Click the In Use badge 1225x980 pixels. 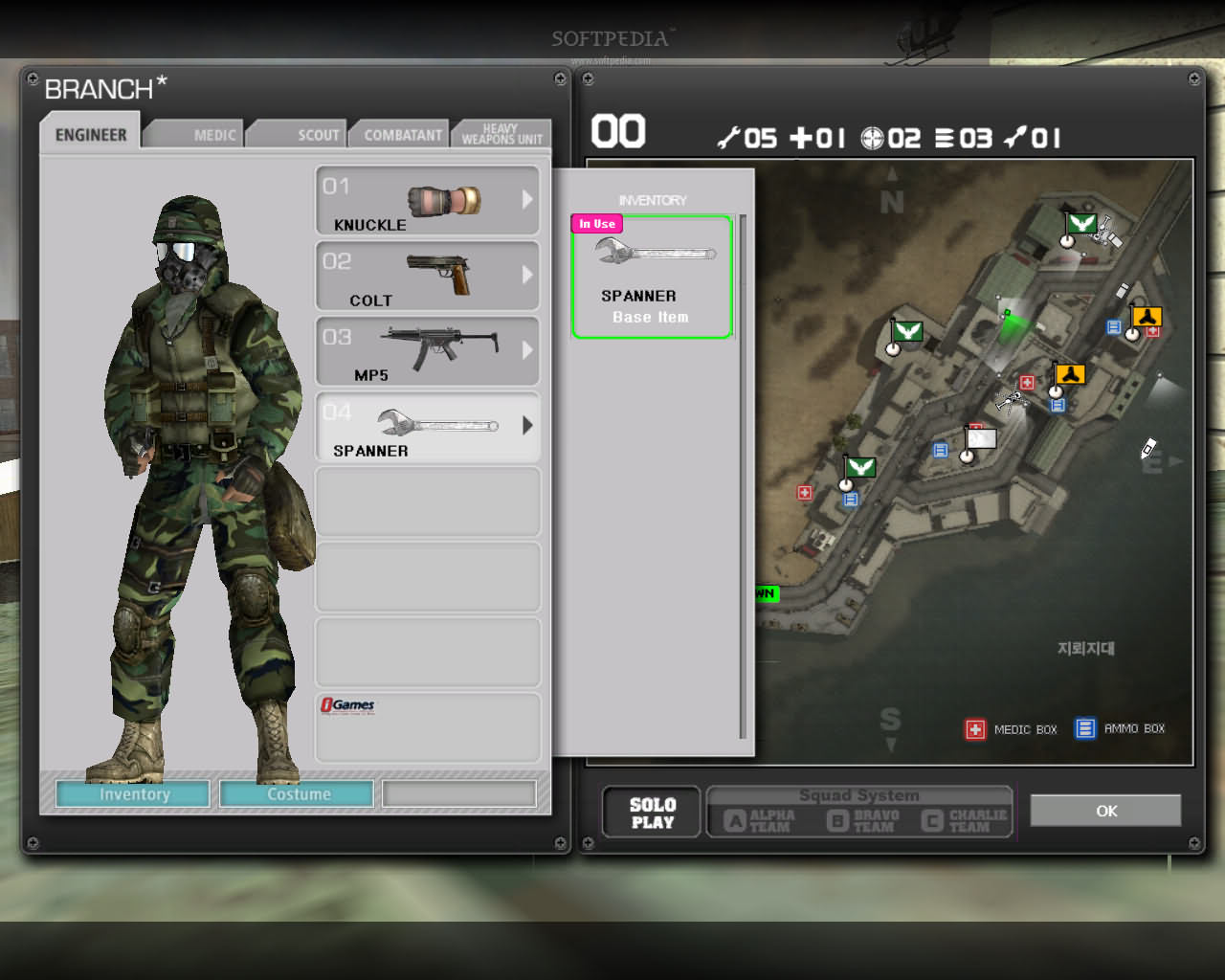click(597, 223)
